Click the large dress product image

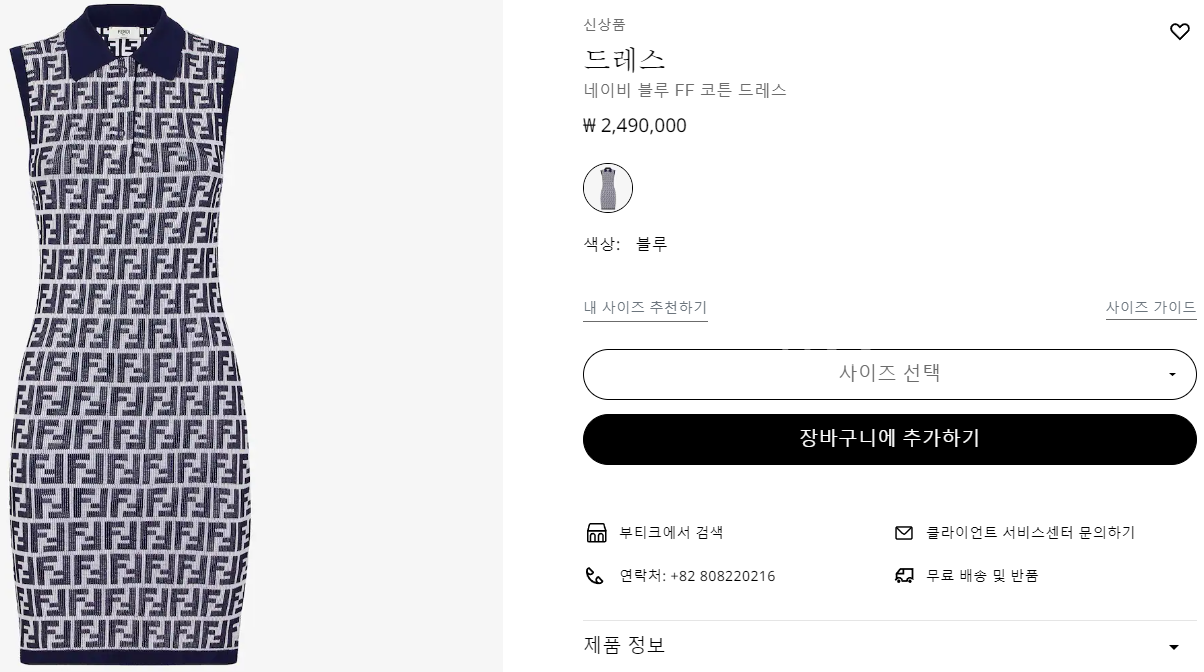[x=130, y=336]
